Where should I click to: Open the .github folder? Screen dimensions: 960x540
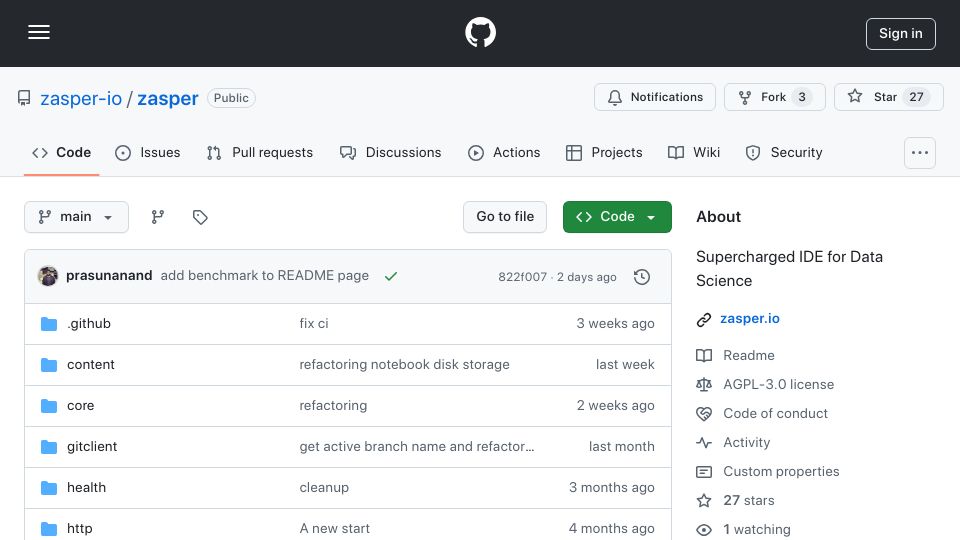point(89,323)
